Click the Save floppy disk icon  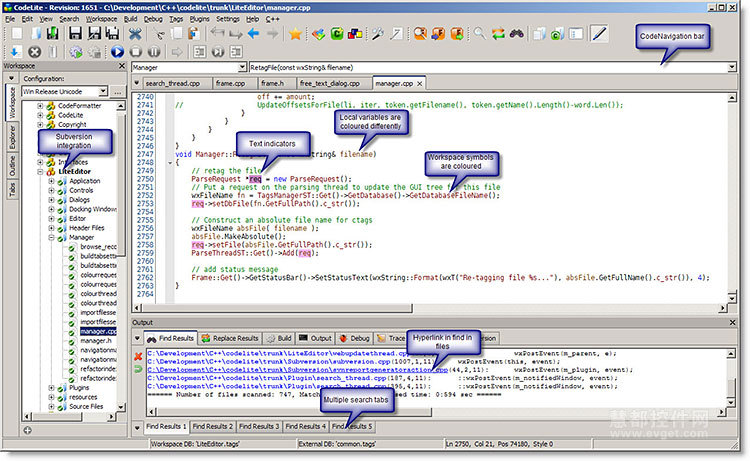[75, 33]
